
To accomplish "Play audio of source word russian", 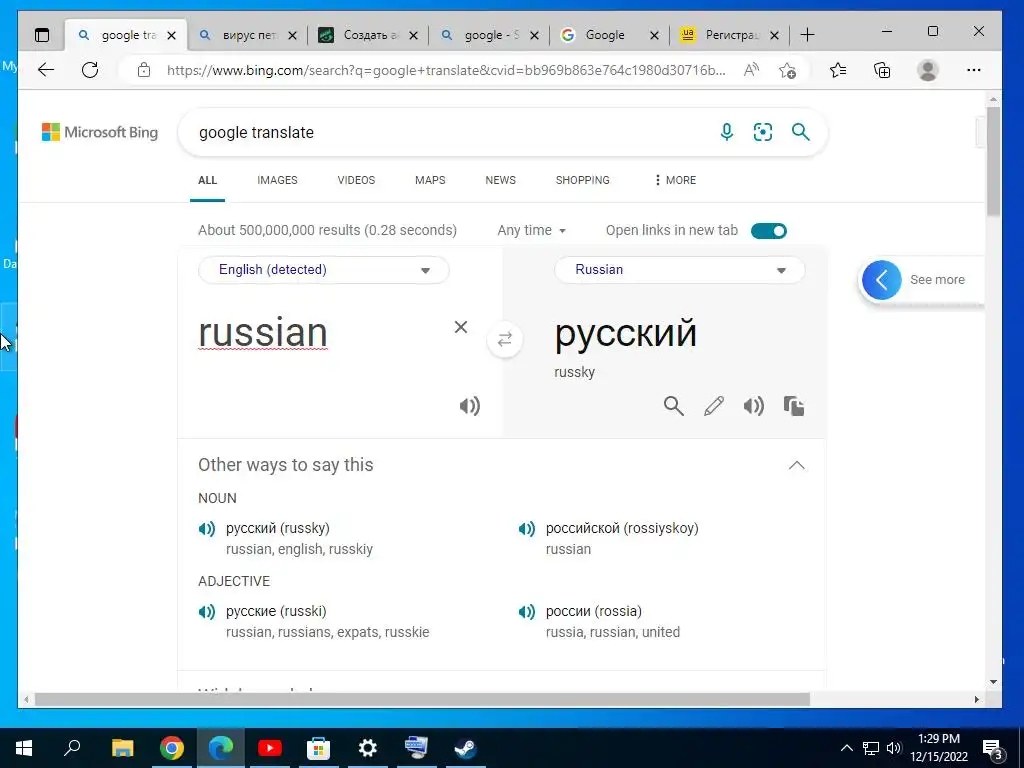I will tap(470, 406).
